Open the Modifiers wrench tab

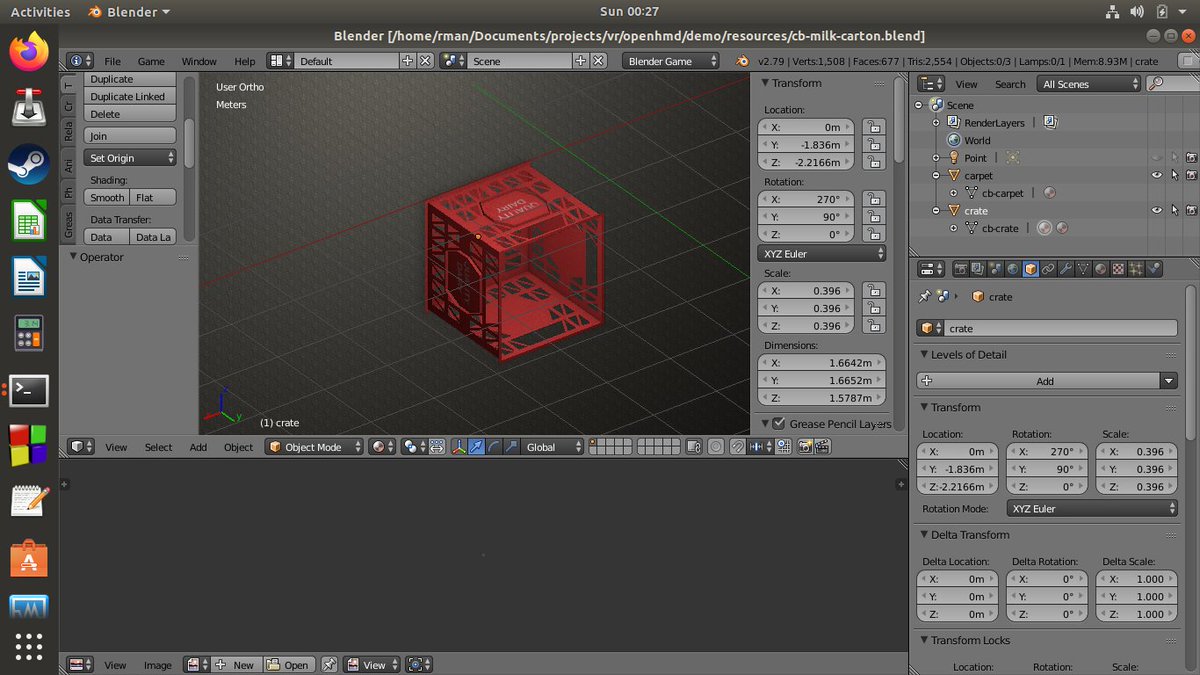point(1063,268)
